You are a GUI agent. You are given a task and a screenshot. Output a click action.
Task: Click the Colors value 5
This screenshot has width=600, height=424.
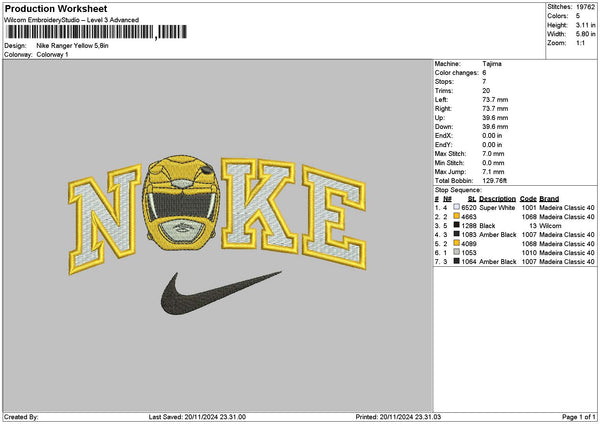578,16
